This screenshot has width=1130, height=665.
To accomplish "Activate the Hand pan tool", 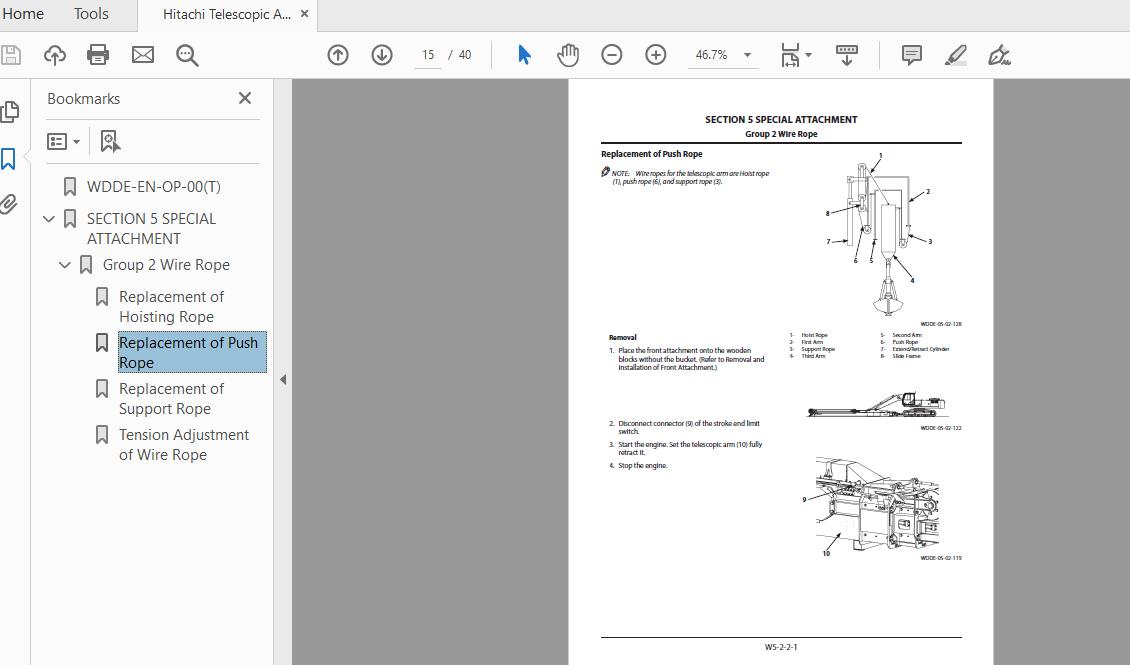I will (568, 55).
